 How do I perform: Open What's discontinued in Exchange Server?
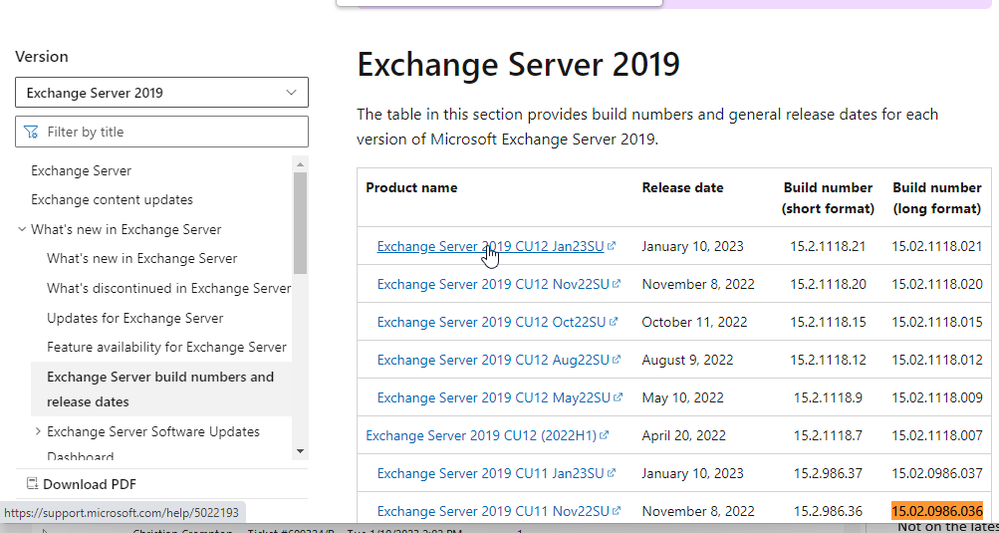(169, 288)
